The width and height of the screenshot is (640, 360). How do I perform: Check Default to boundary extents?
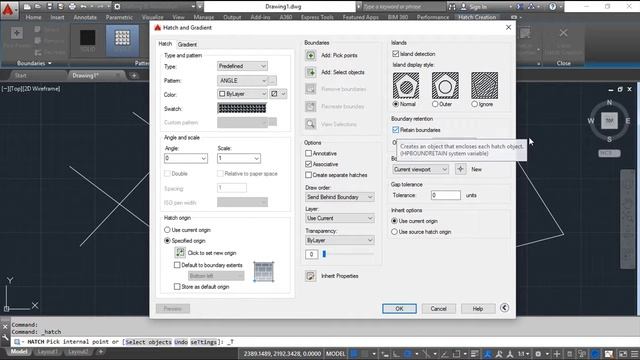pos(177,265)
